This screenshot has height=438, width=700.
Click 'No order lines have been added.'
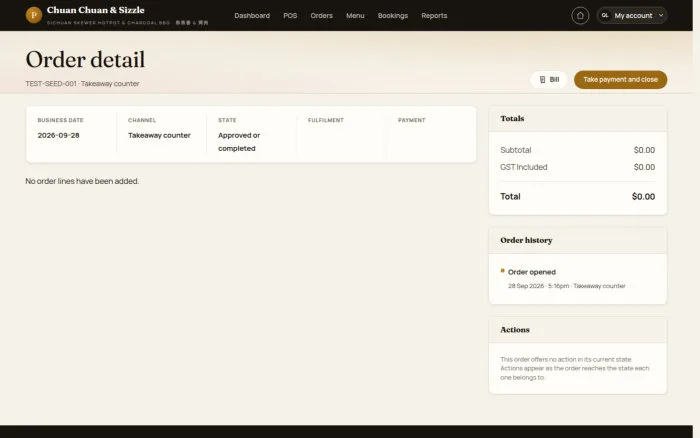click(x=82, y=181)
